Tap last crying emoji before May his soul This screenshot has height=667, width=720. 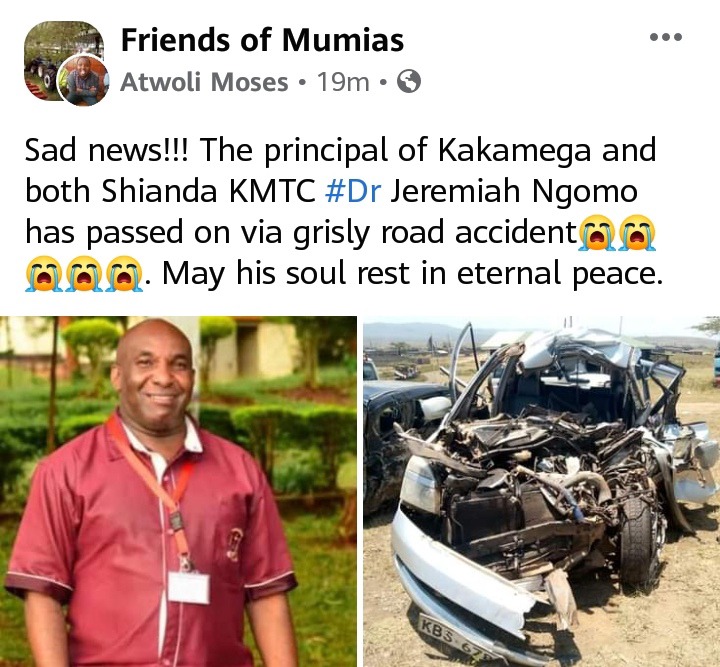(x=124, y=274)
